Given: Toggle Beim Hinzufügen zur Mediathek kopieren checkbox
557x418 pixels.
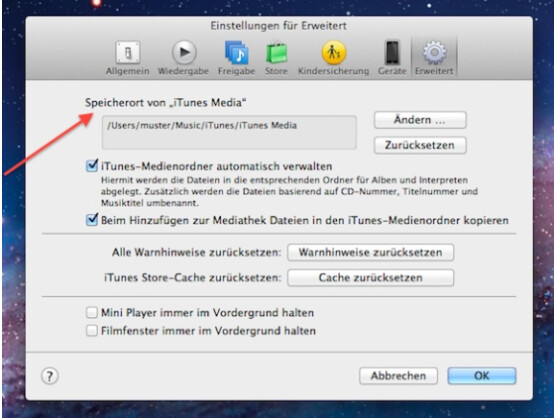Looking at the screenshot, I should click(x=92, y=220).
